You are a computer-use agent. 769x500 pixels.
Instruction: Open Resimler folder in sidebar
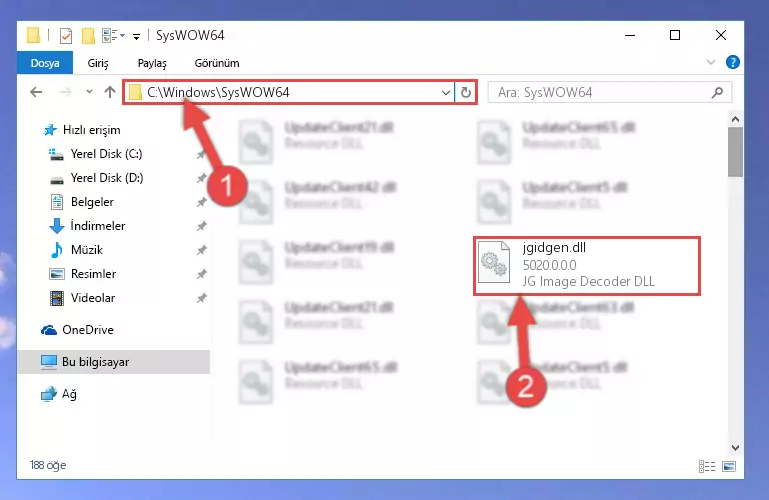93,274
